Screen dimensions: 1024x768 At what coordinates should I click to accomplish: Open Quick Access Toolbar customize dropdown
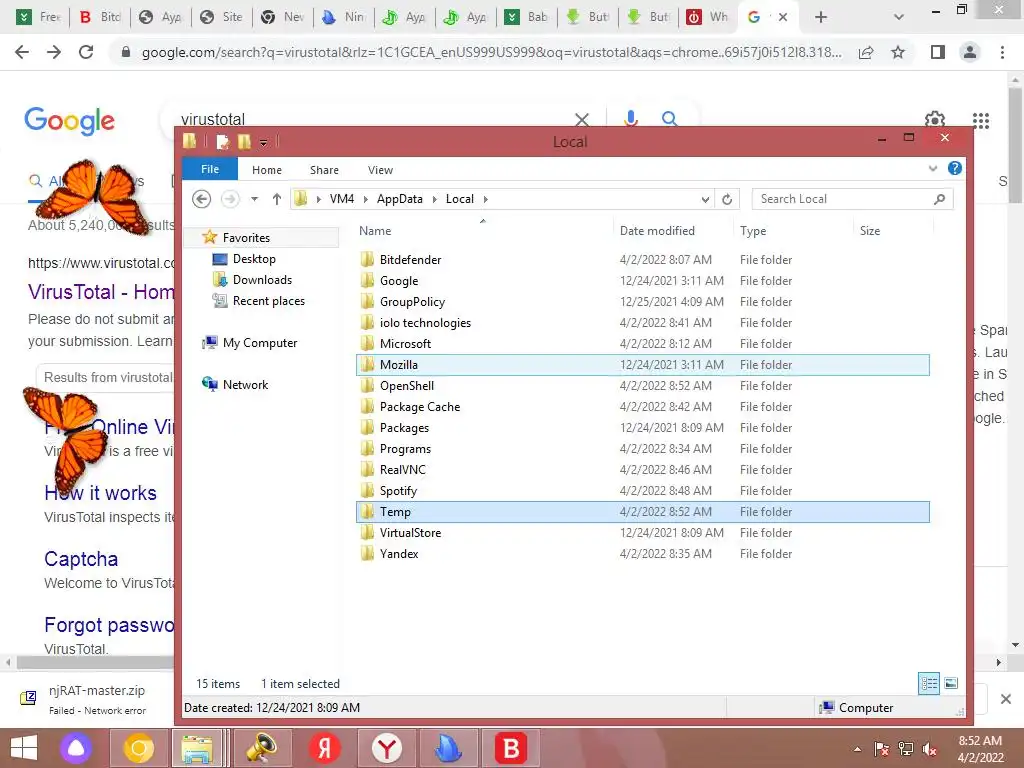click(264, 142)
